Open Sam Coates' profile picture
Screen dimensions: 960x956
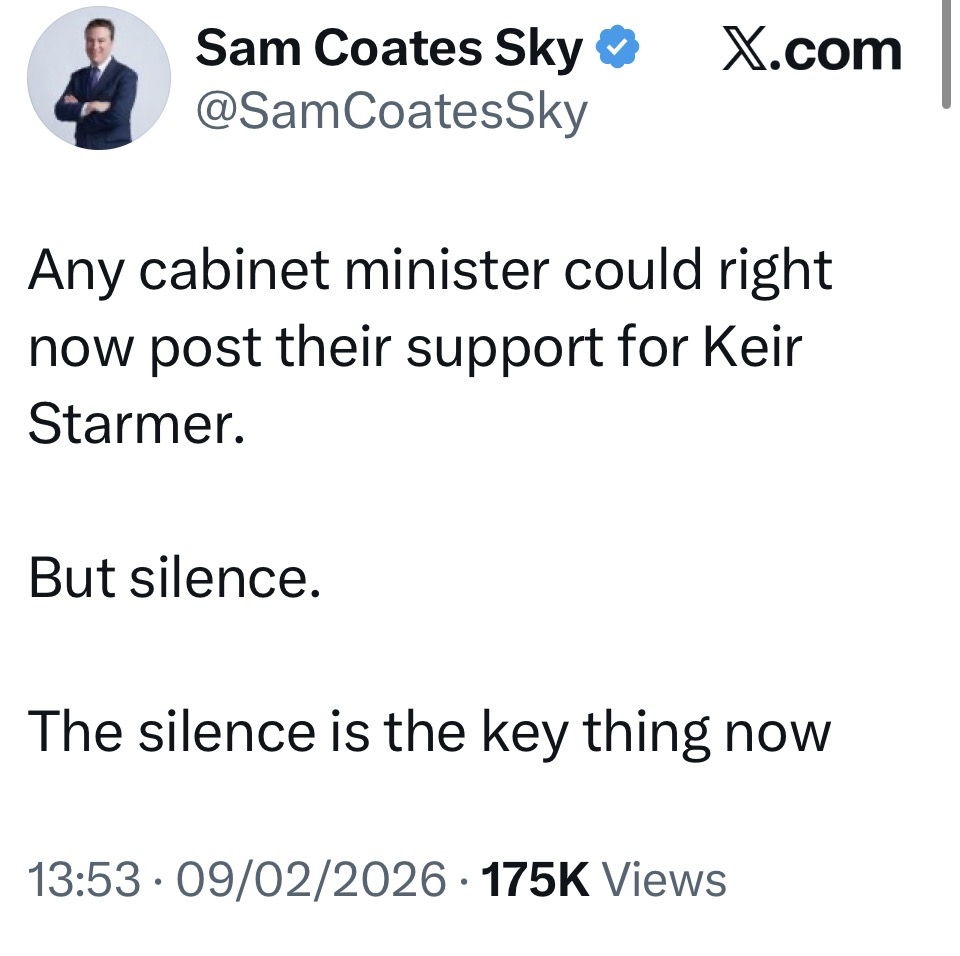coord(98,78)
